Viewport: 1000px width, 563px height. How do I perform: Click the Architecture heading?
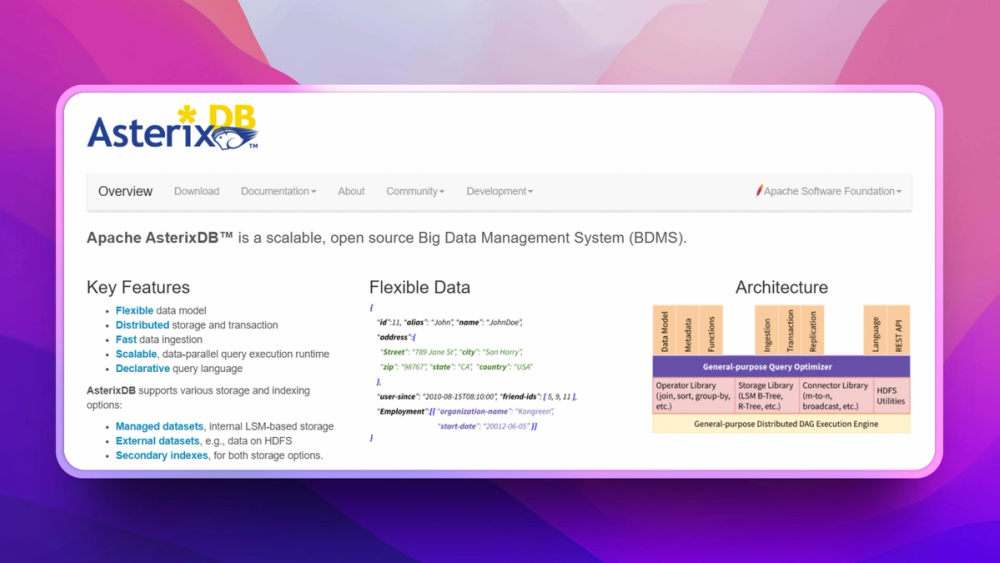point(781,288)
